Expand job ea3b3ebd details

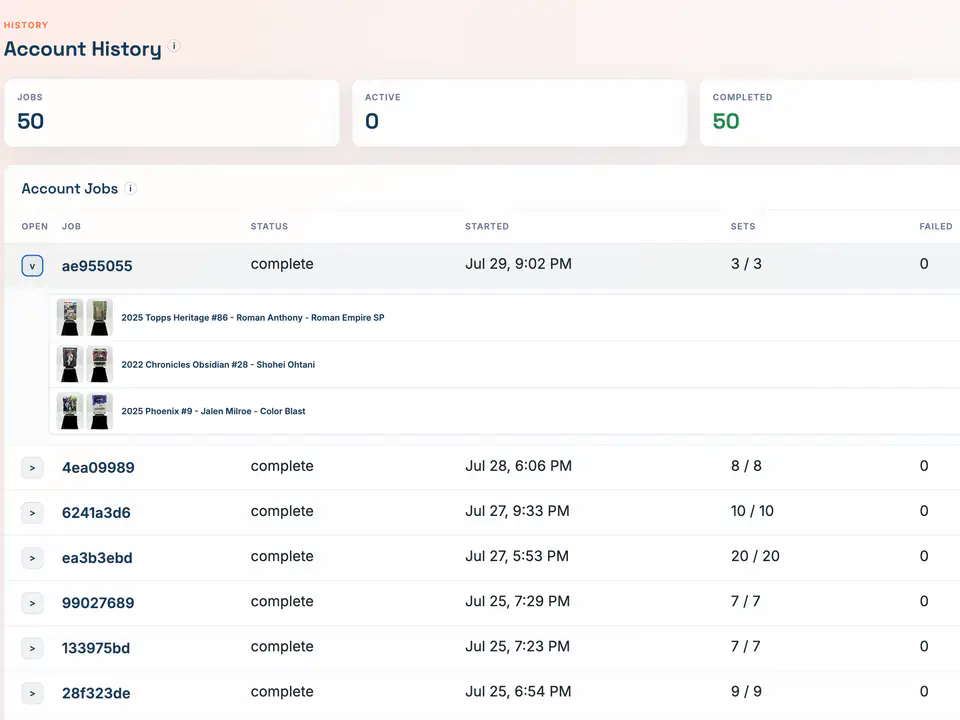[32, 558]
